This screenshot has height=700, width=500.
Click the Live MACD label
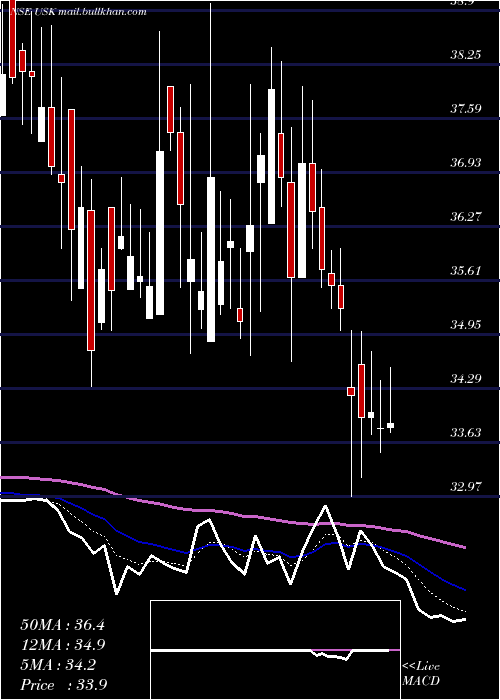tap(421, 674)
